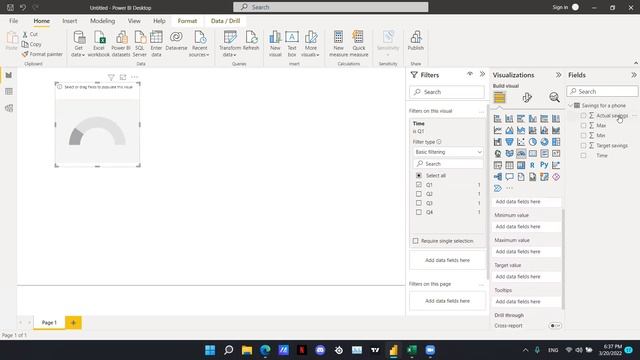Collapse the Savings for a phone table
This screenshot has width=640, height=360.
click(x=571, y=105)
